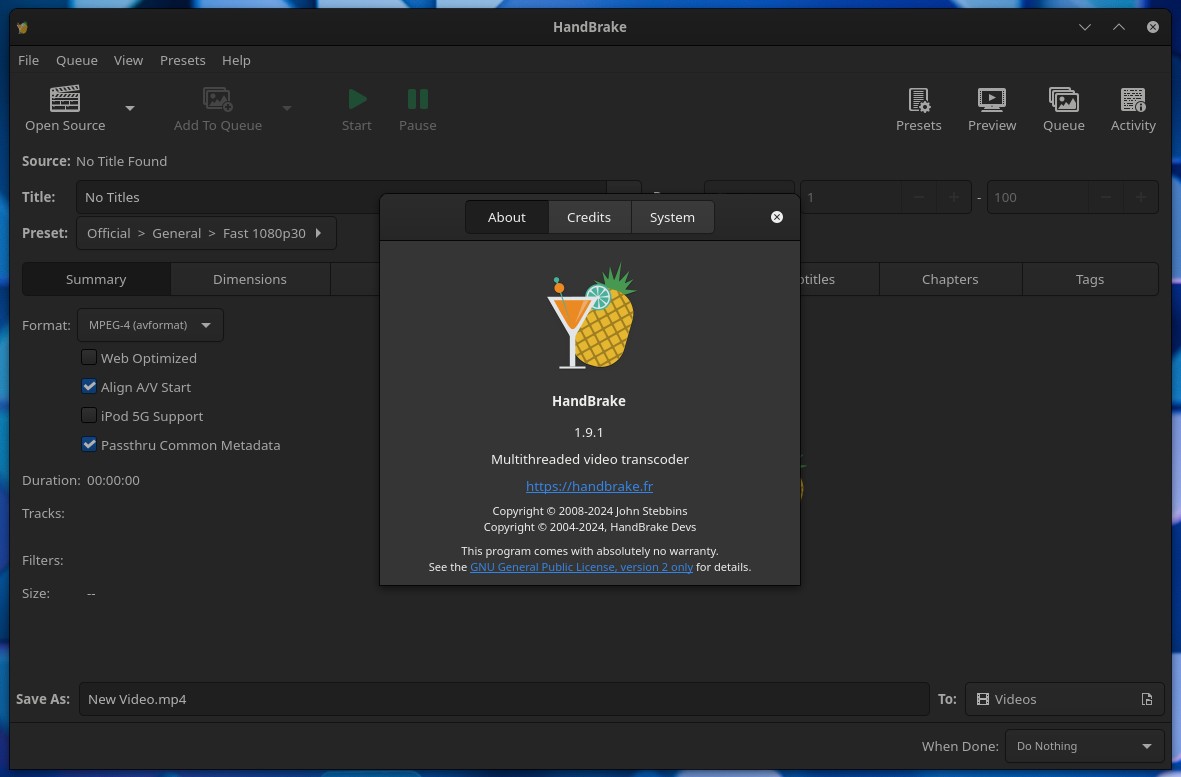The height and width of the screenshot is (777, 1181).
Task: Click the HandBrake app icon in title bar
Action: [23, 27]
